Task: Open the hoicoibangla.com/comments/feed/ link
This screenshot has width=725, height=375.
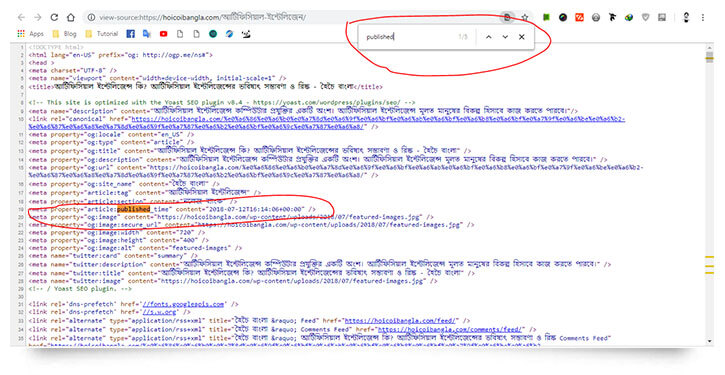Action: coord(450,329)
